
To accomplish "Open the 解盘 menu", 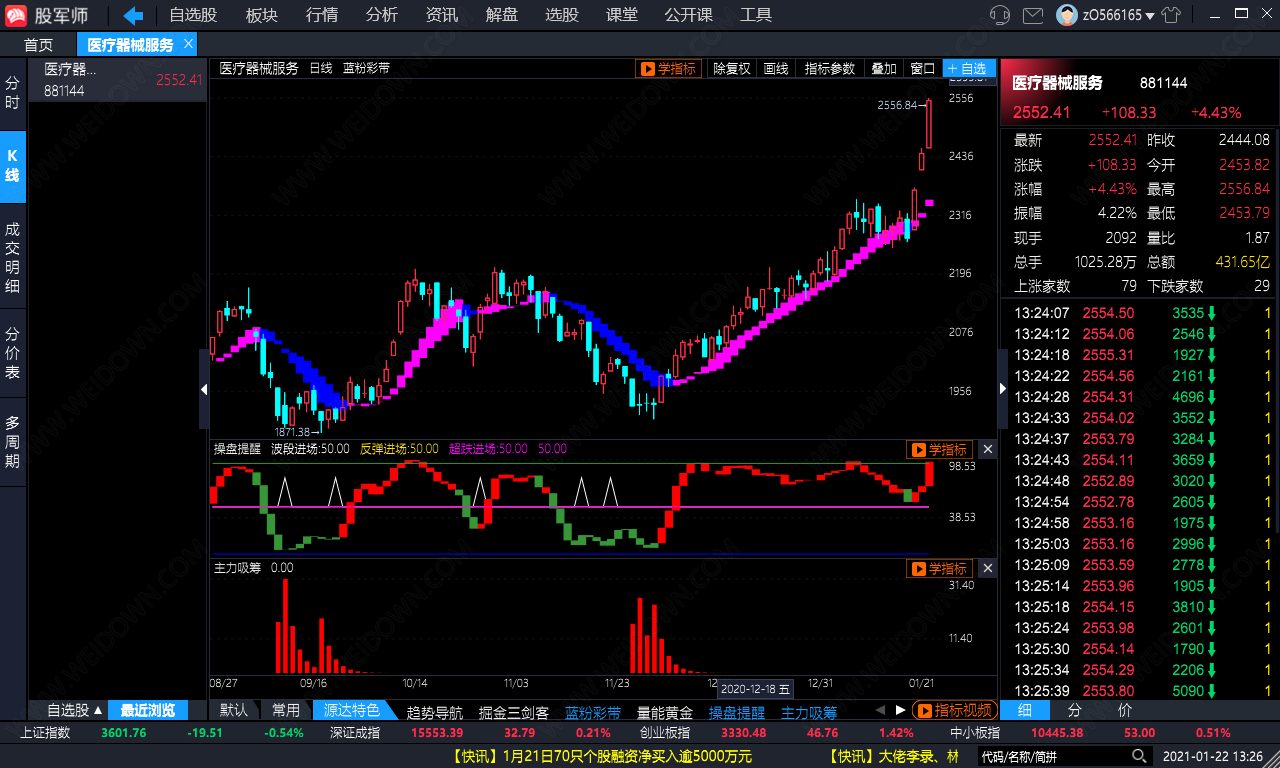I will click(x=502, y=15).
